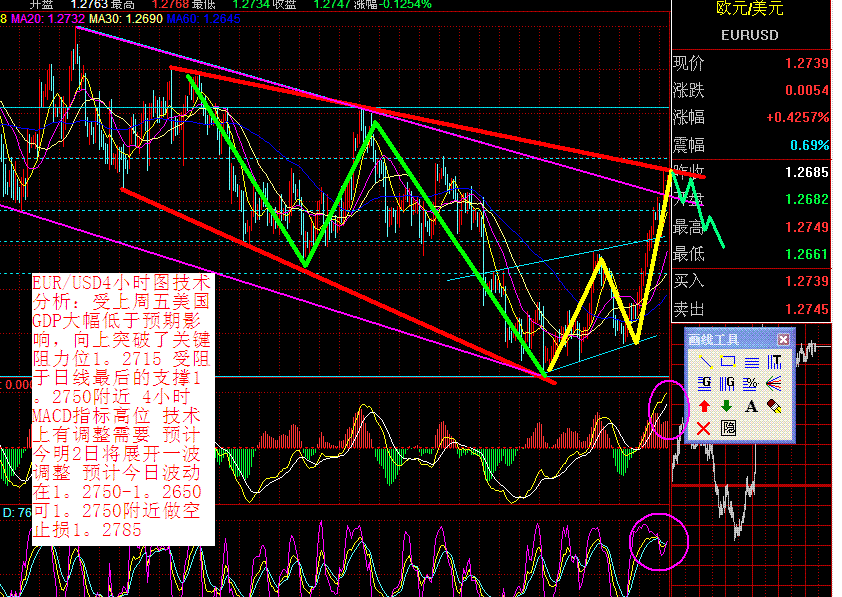The height and width of the screenshot is (597, 842).
Task: Click the 现价 value 1.2739
Action: (807, 63)
